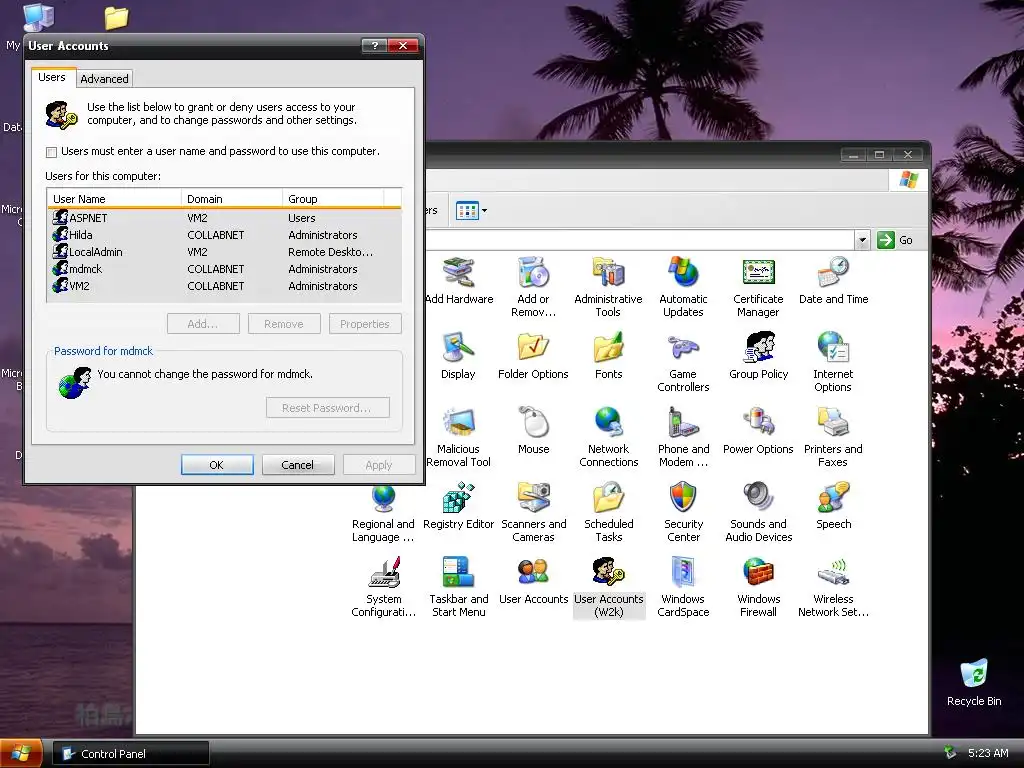Select the VM2 user row

point(224,286)
